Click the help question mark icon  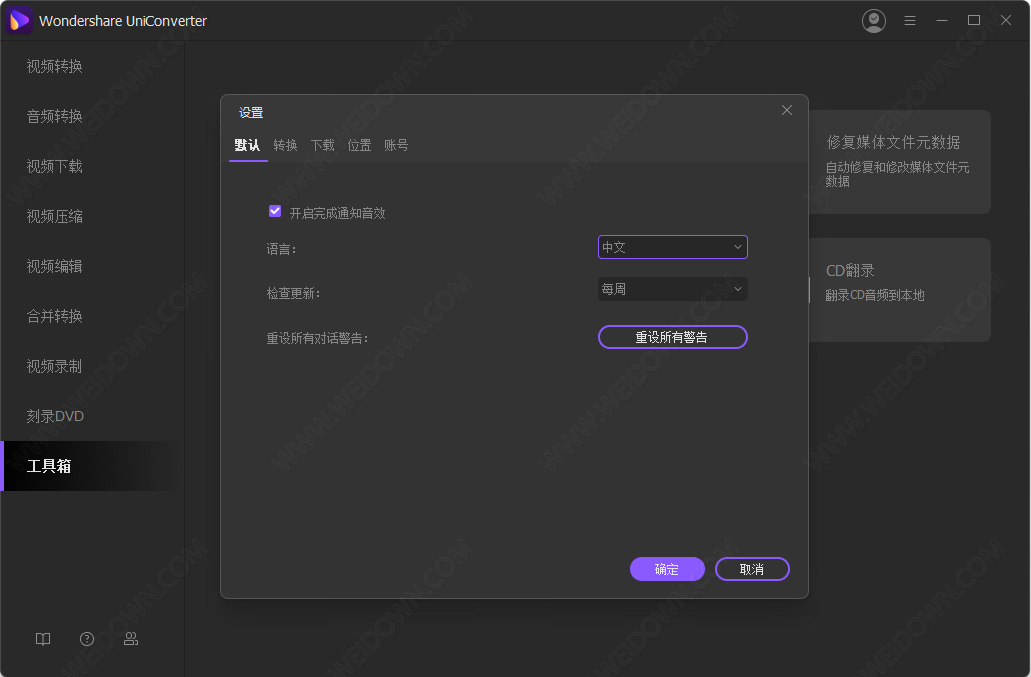pyautogui.click(x=87, y=639)
